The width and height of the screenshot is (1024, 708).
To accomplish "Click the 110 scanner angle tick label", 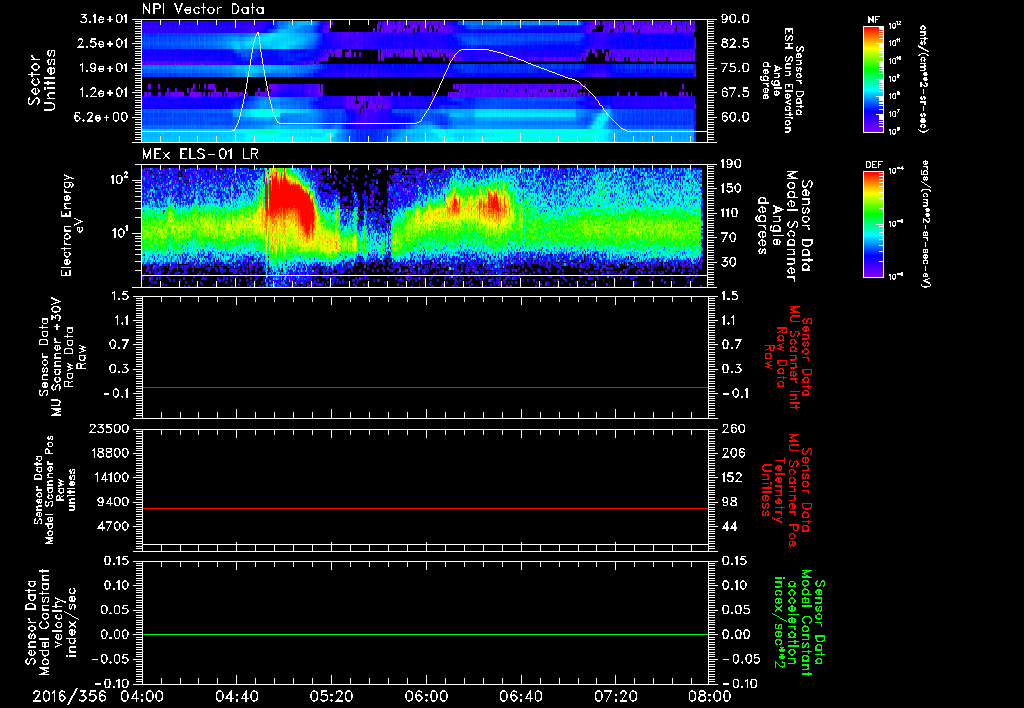I will pyautogui.click(x=731, y=213).
